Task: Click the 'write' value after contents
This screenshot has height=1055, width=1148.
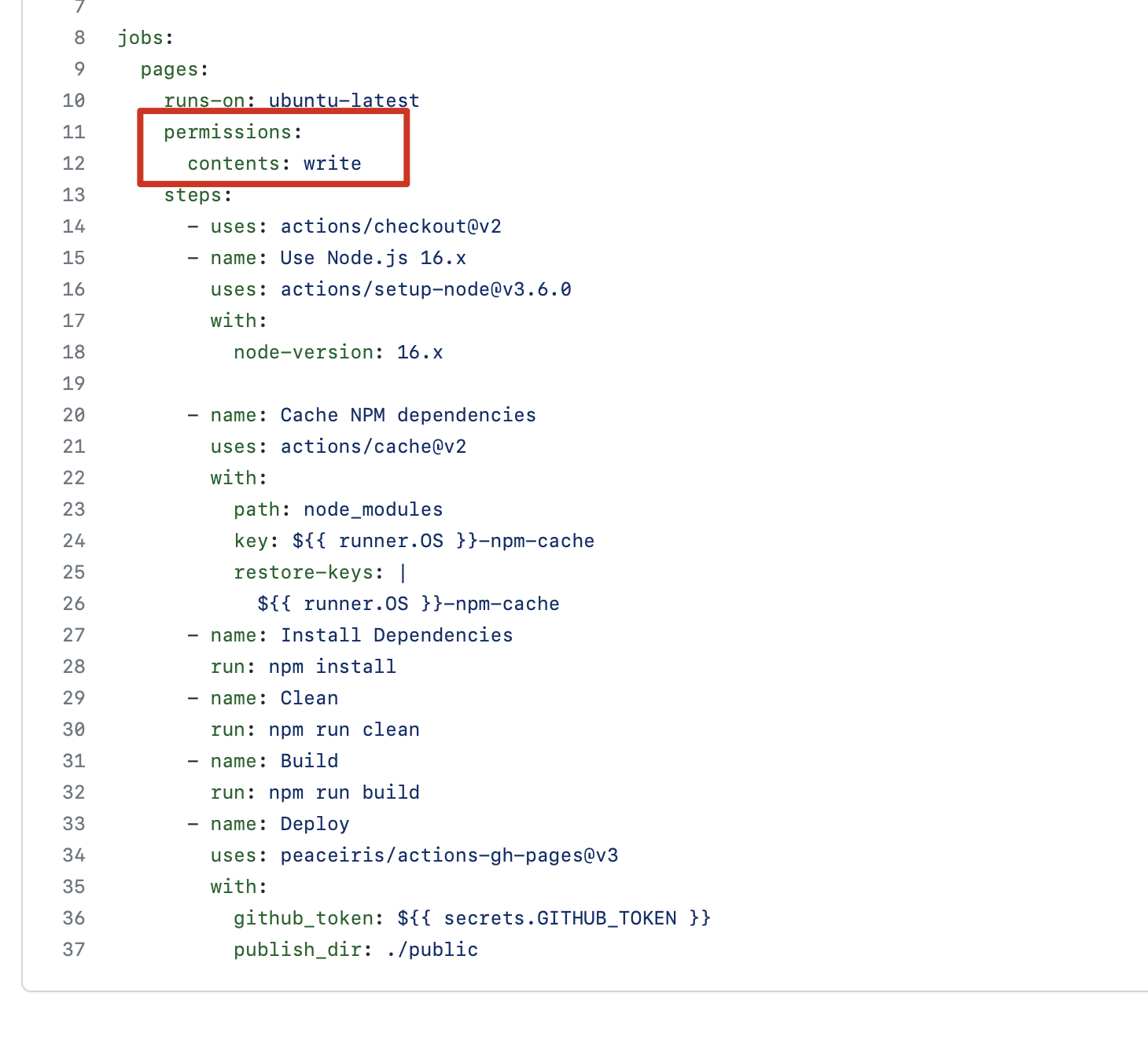Action: pyautogui.click(x=333, y=164)
